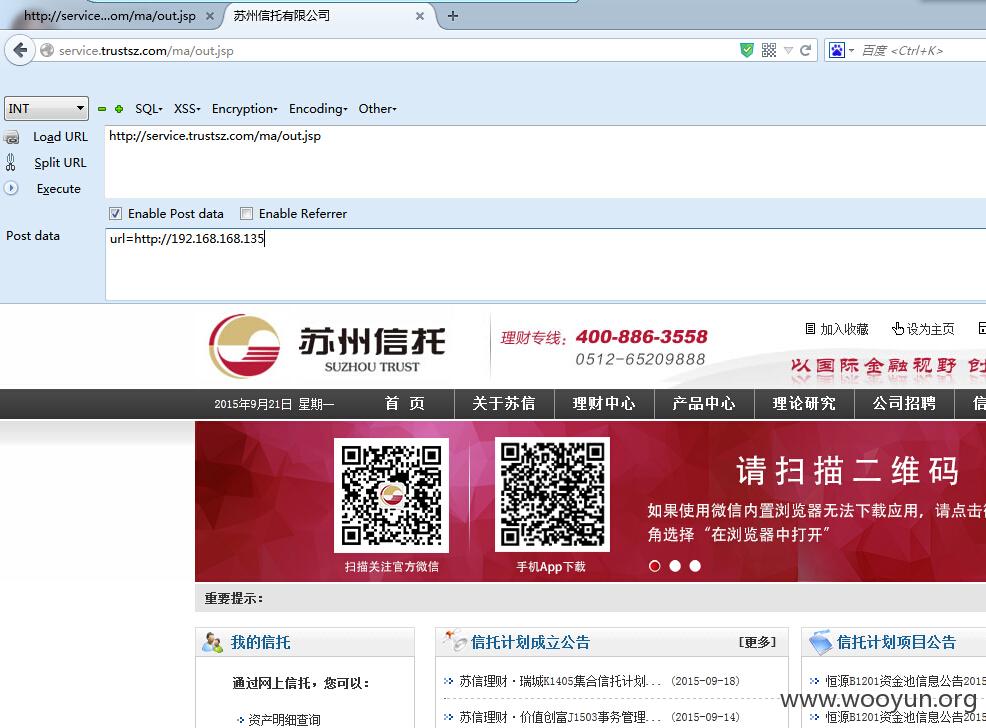Screen dimensions: 986x728
Task: Select the third banner slide dot
Action: tap(695, 566)
